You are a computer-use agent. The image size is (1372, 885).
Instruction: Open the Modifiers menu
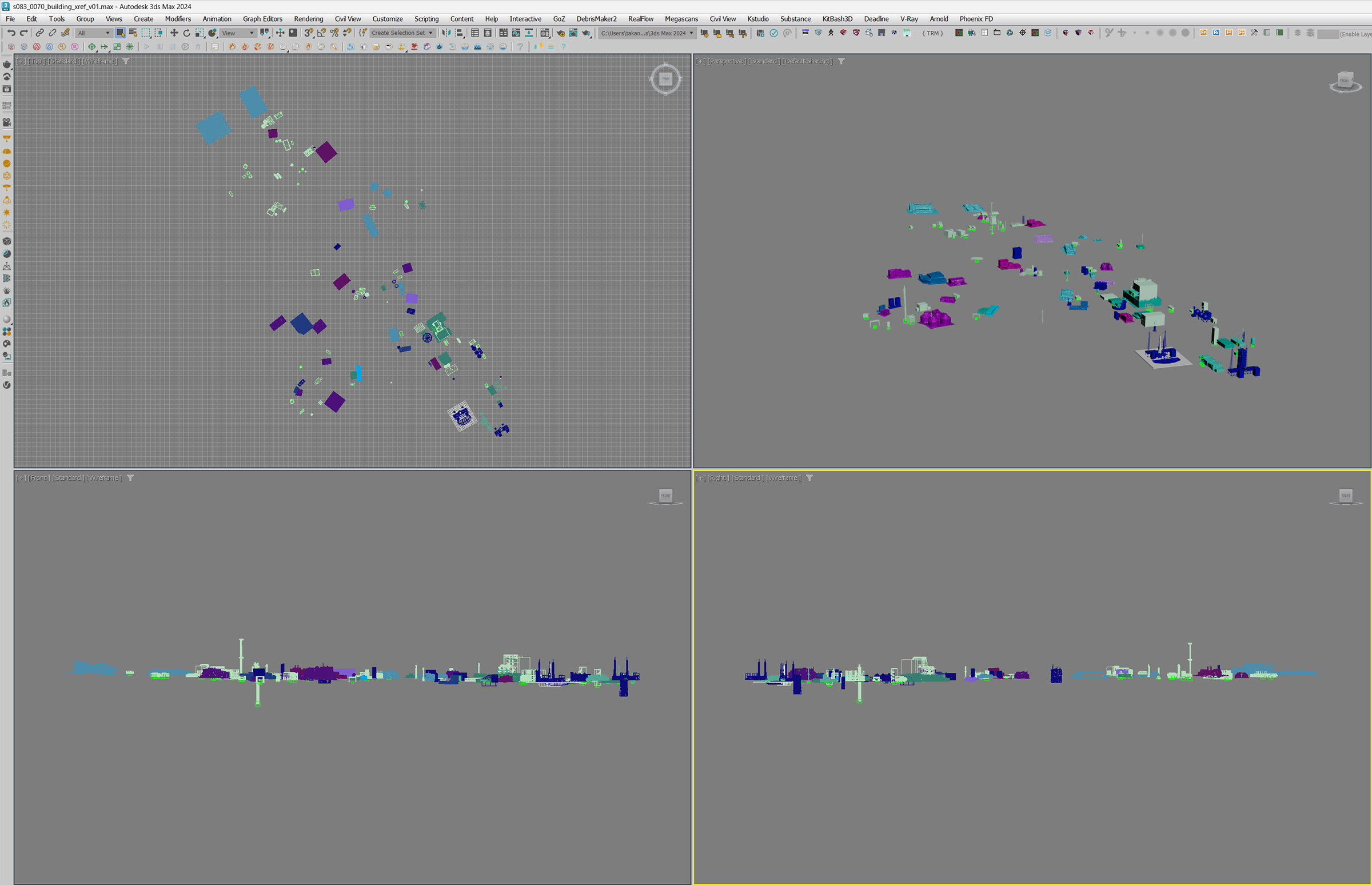(x=178, y=19)
